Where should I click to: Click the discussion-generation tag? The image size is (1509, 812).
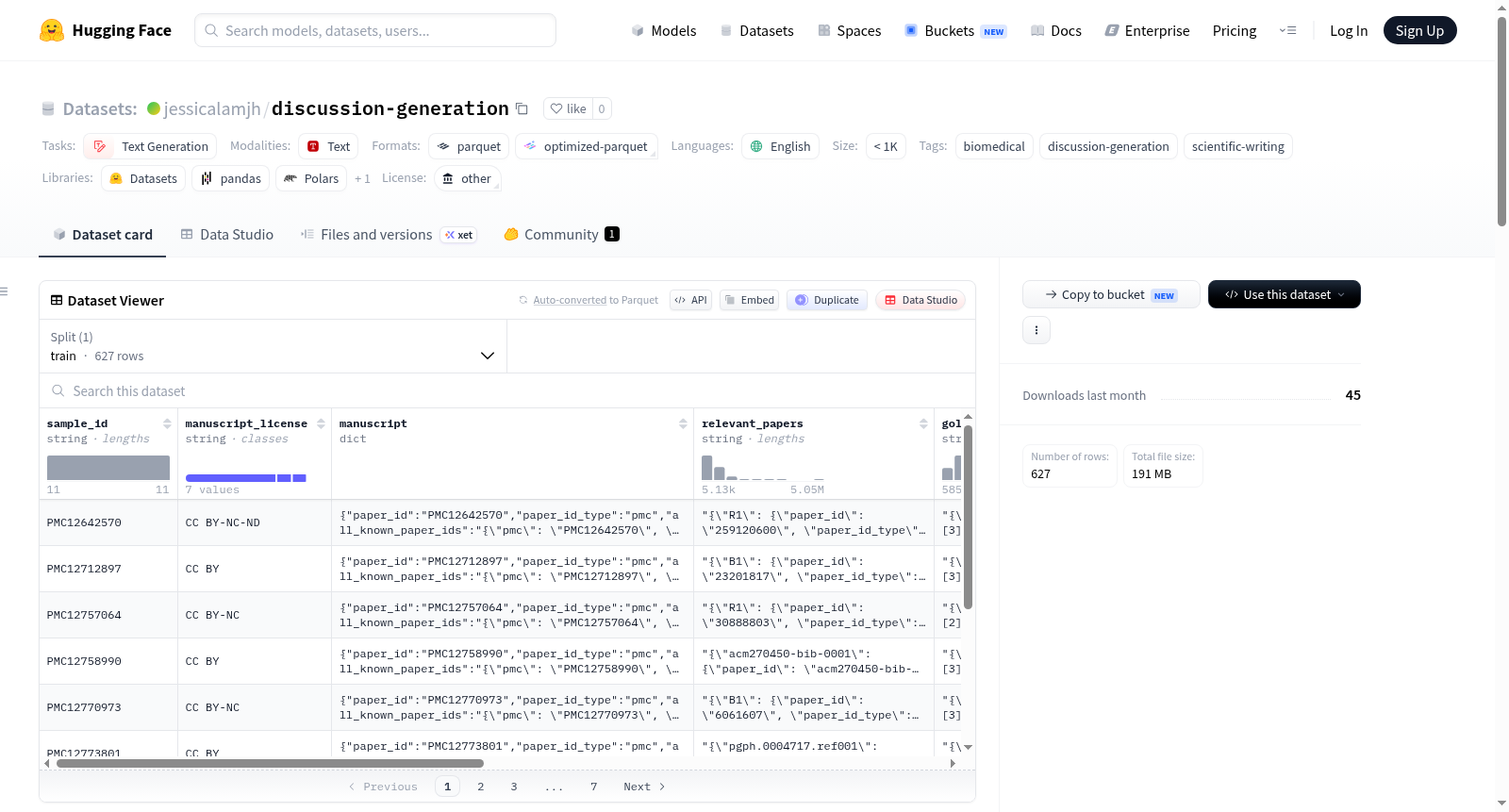pos(1108,146)
